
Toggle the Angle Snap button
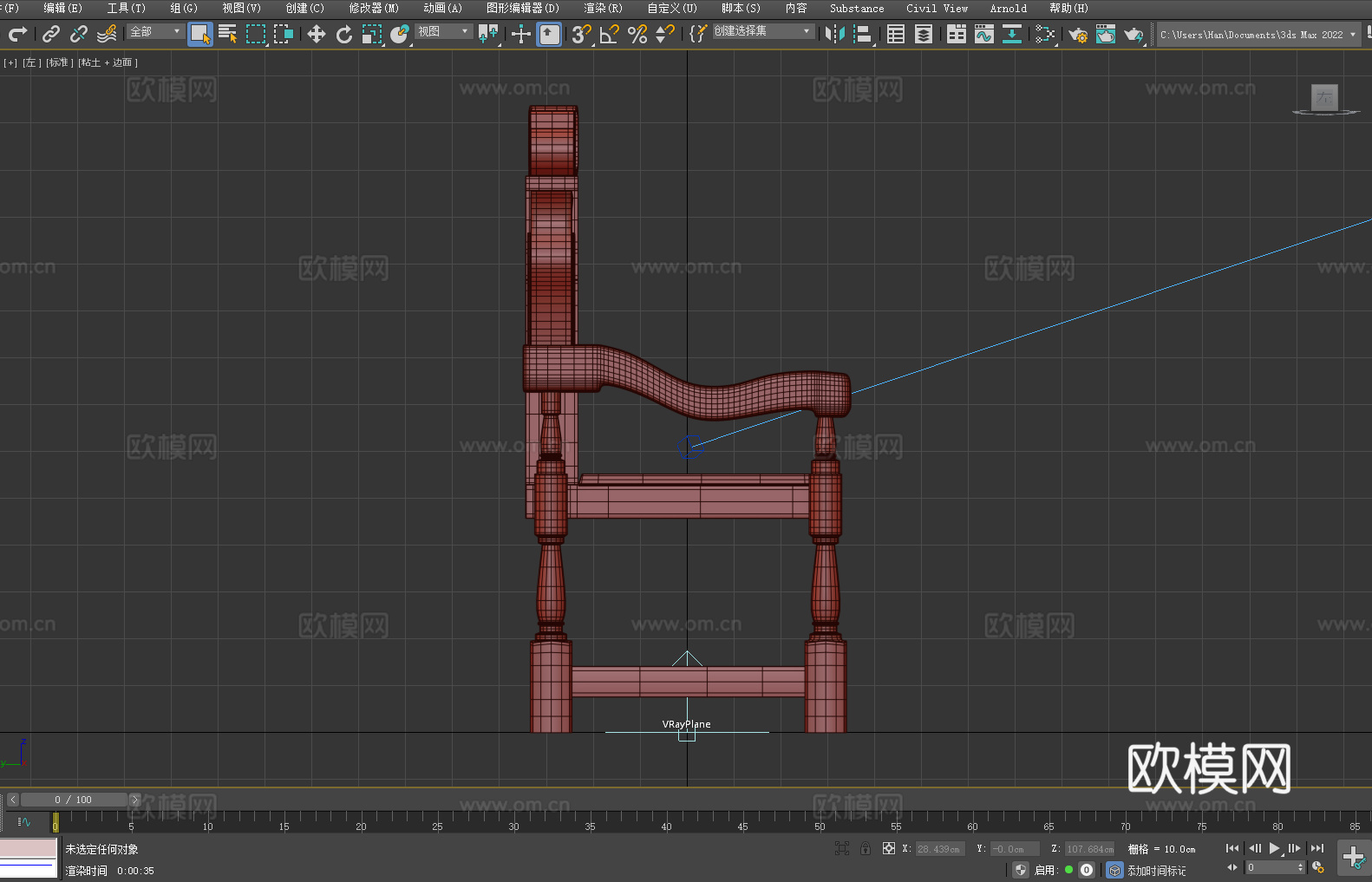[x=610, y=34]
